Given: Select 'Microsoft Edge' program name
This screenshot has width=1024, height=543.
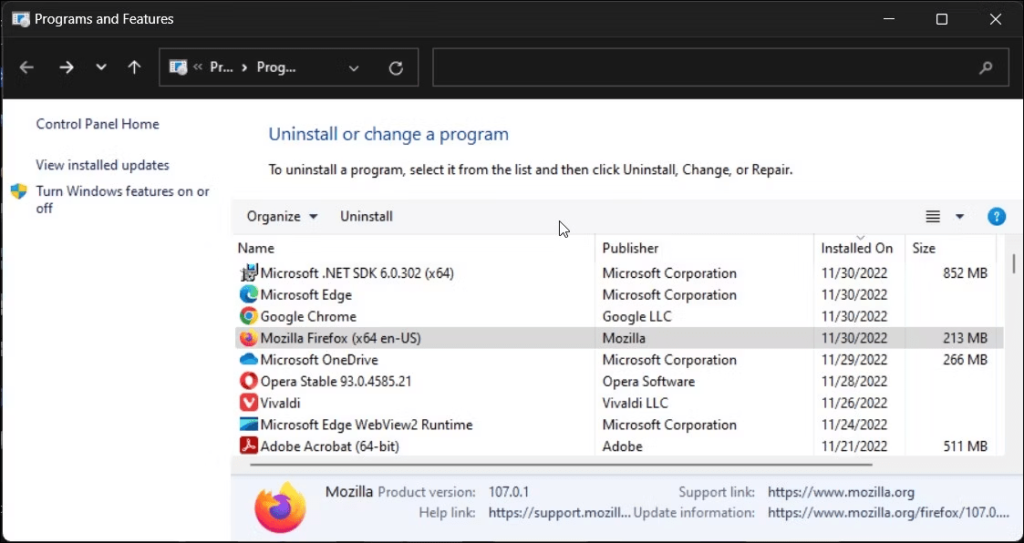Looking at the screenshot, I should click(306, 295).
